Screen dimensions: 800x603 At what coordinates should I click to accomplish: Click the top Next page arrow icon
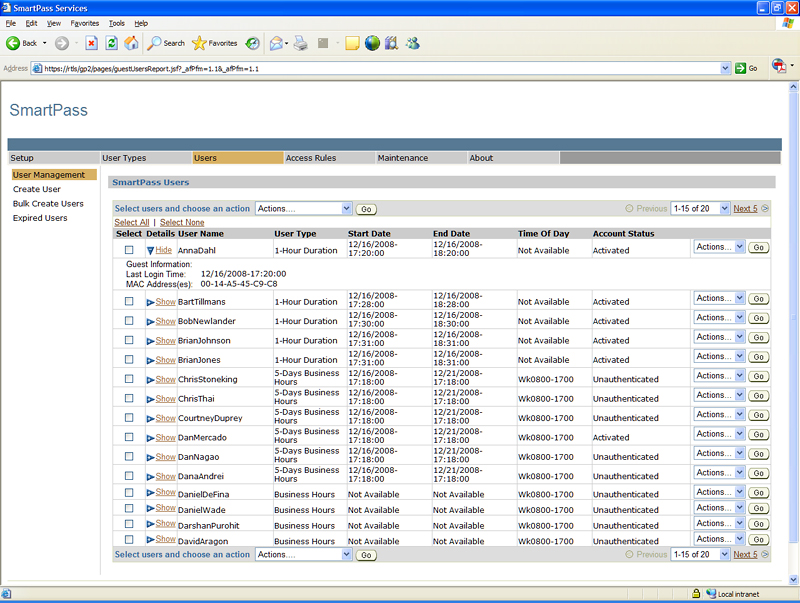[x=765, y=208]
